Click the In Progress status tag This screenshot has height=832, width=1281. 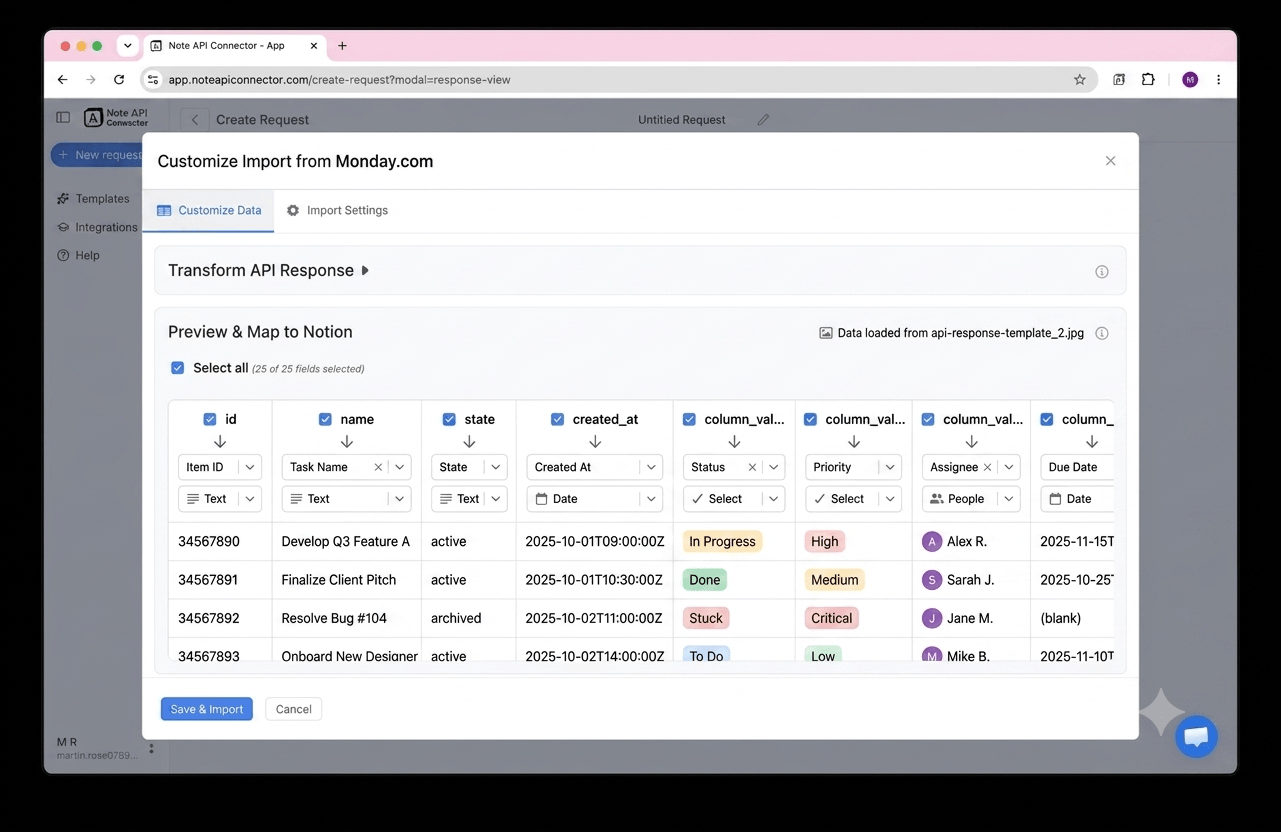coord(722,542)
